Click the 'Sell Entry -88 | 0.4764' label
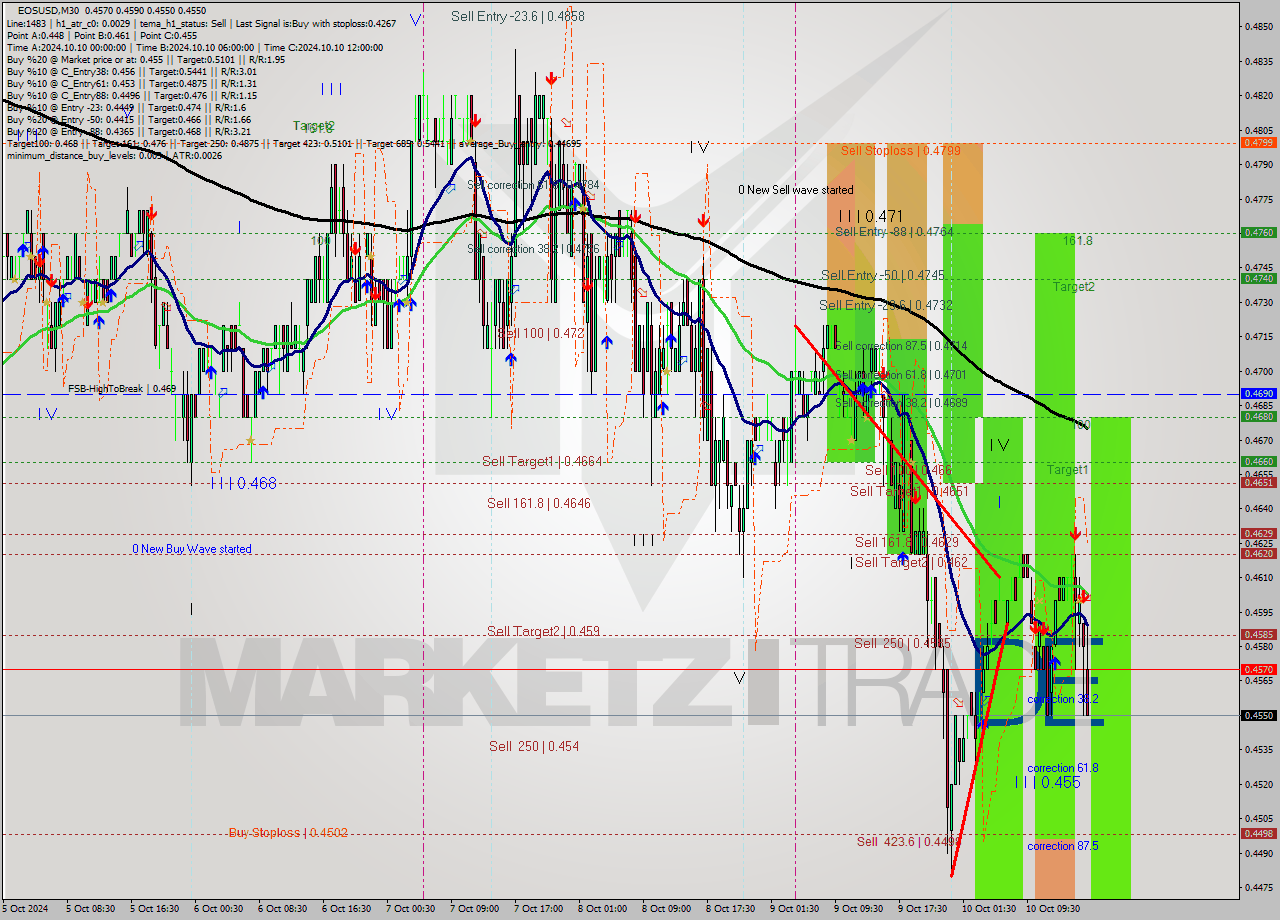The width and height of the screenshot is (1280, 920). pyautogui.click(x=894, y=231)
